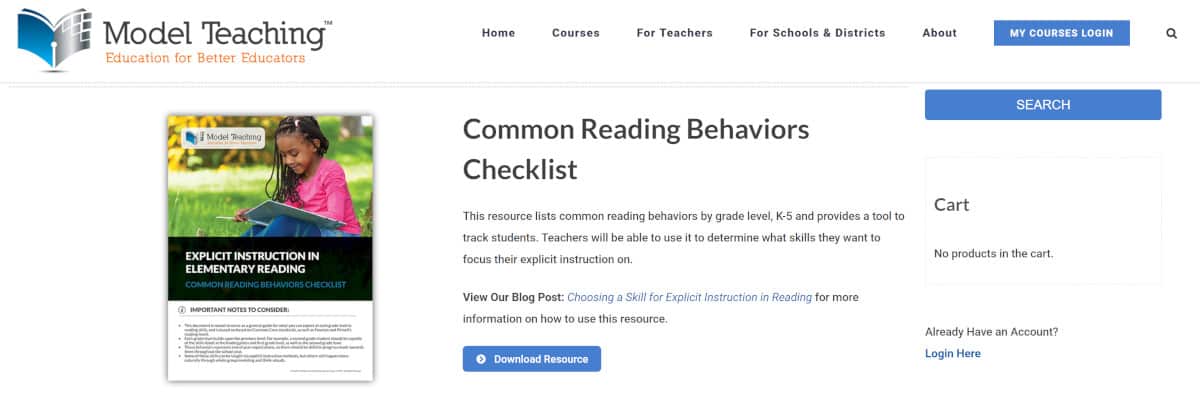Open Choosing a Skill for Explicit Instruction link

(x=690, y=297)
